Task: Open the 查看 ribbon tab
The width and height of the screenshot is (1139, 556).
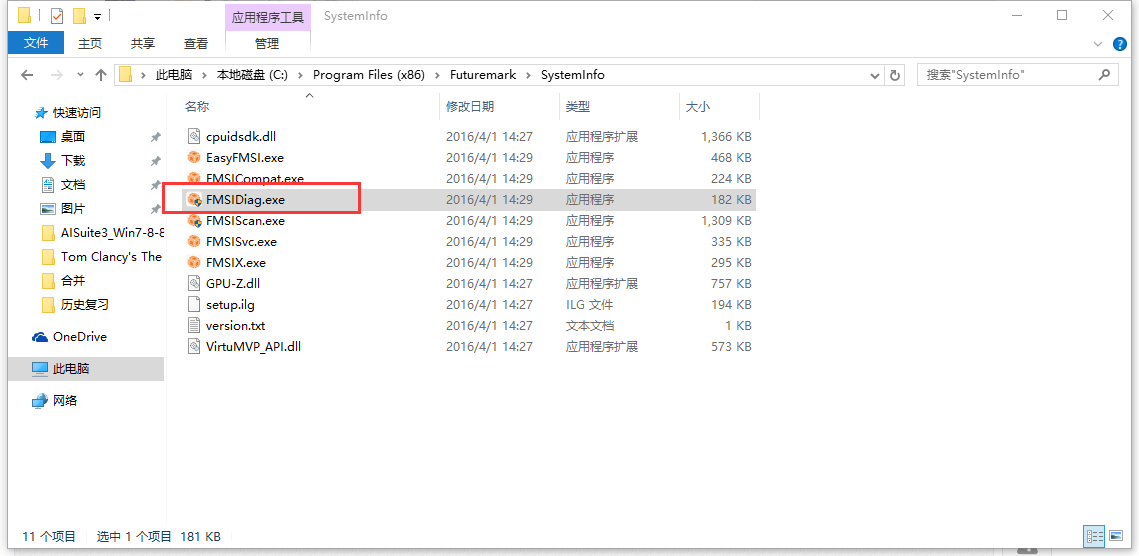Action: click(196, 44)
